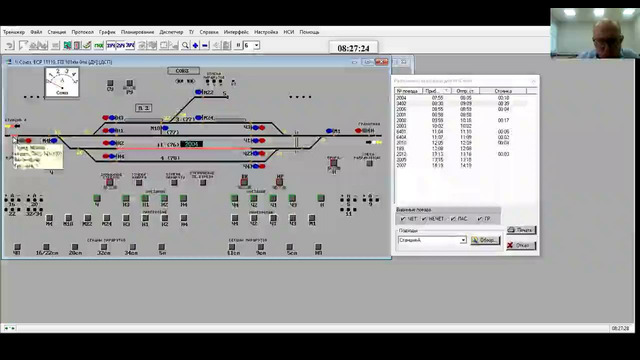
Task: Click the ЧП section button
Action: (17, 247)
